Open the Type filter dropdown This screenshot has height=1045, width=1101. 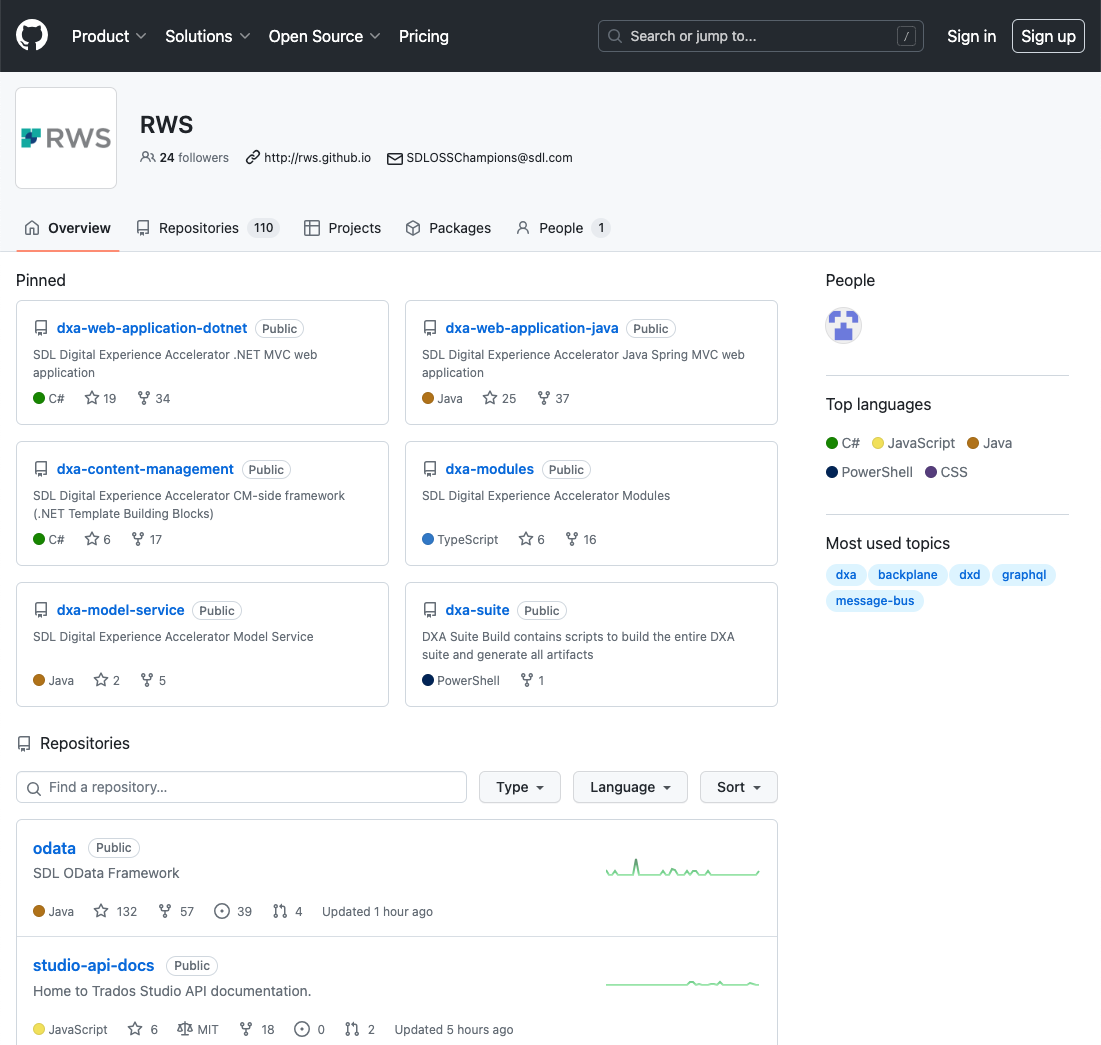click(x=520, y=787)
